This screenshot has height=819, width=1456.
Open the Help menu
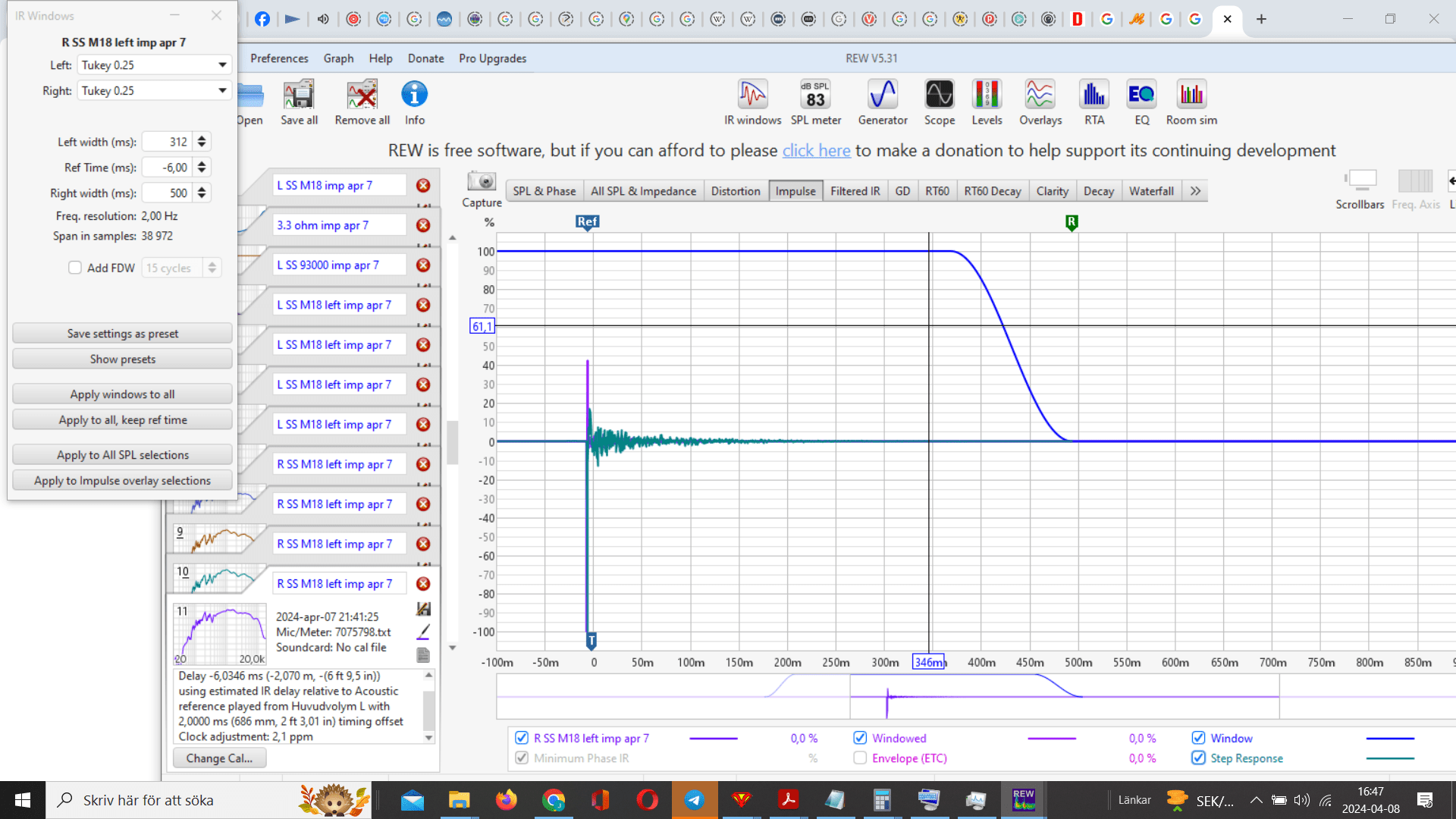[x=381, y=58]
